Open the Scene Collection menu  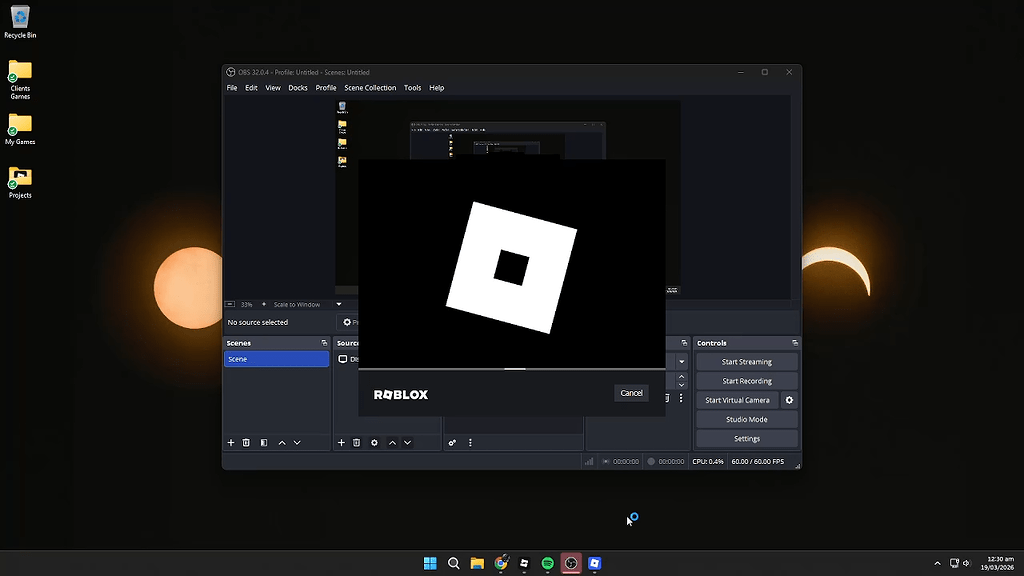point(370,88)
